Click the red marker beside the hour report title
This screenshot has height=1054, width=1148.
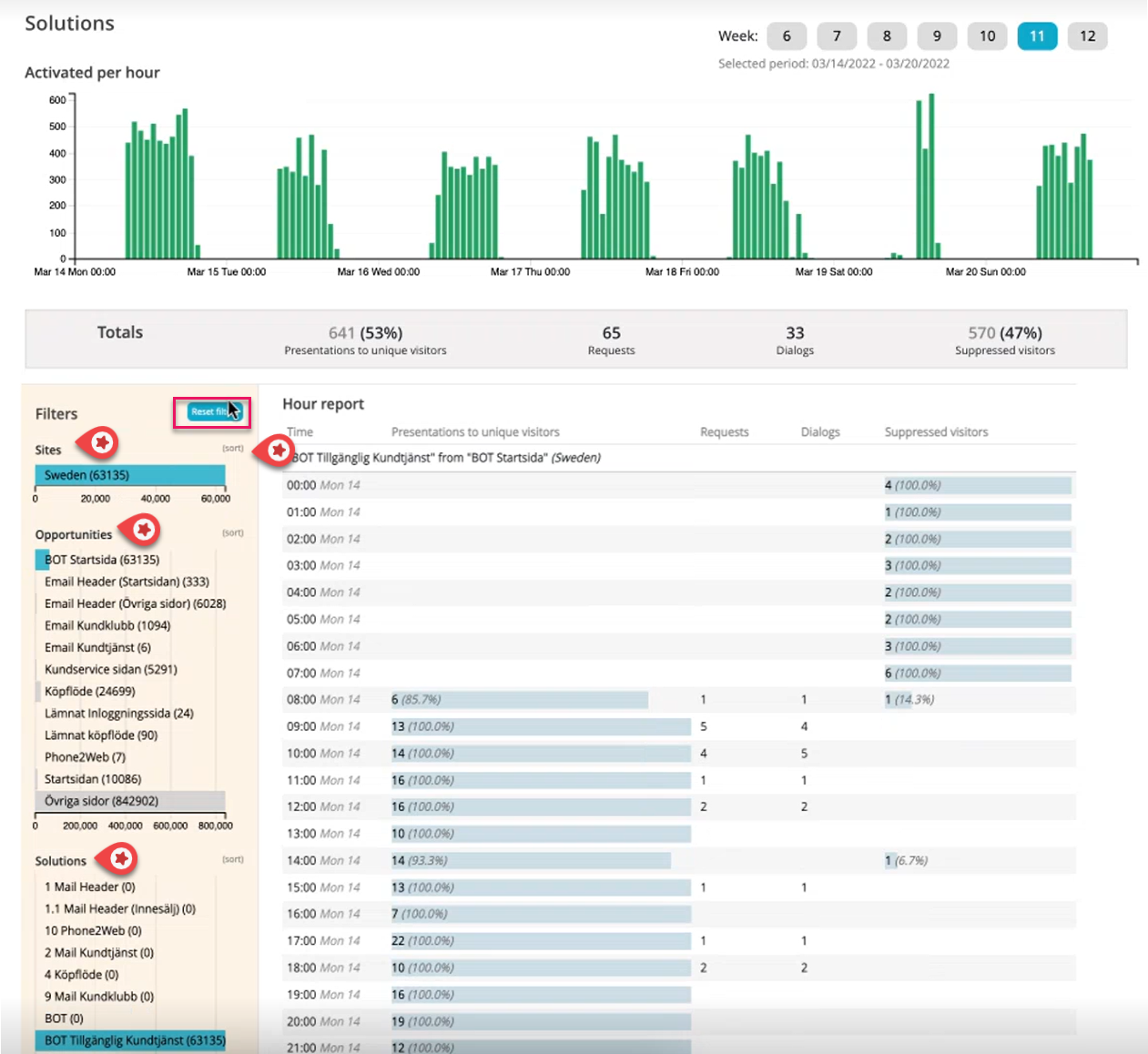point(278,450)
